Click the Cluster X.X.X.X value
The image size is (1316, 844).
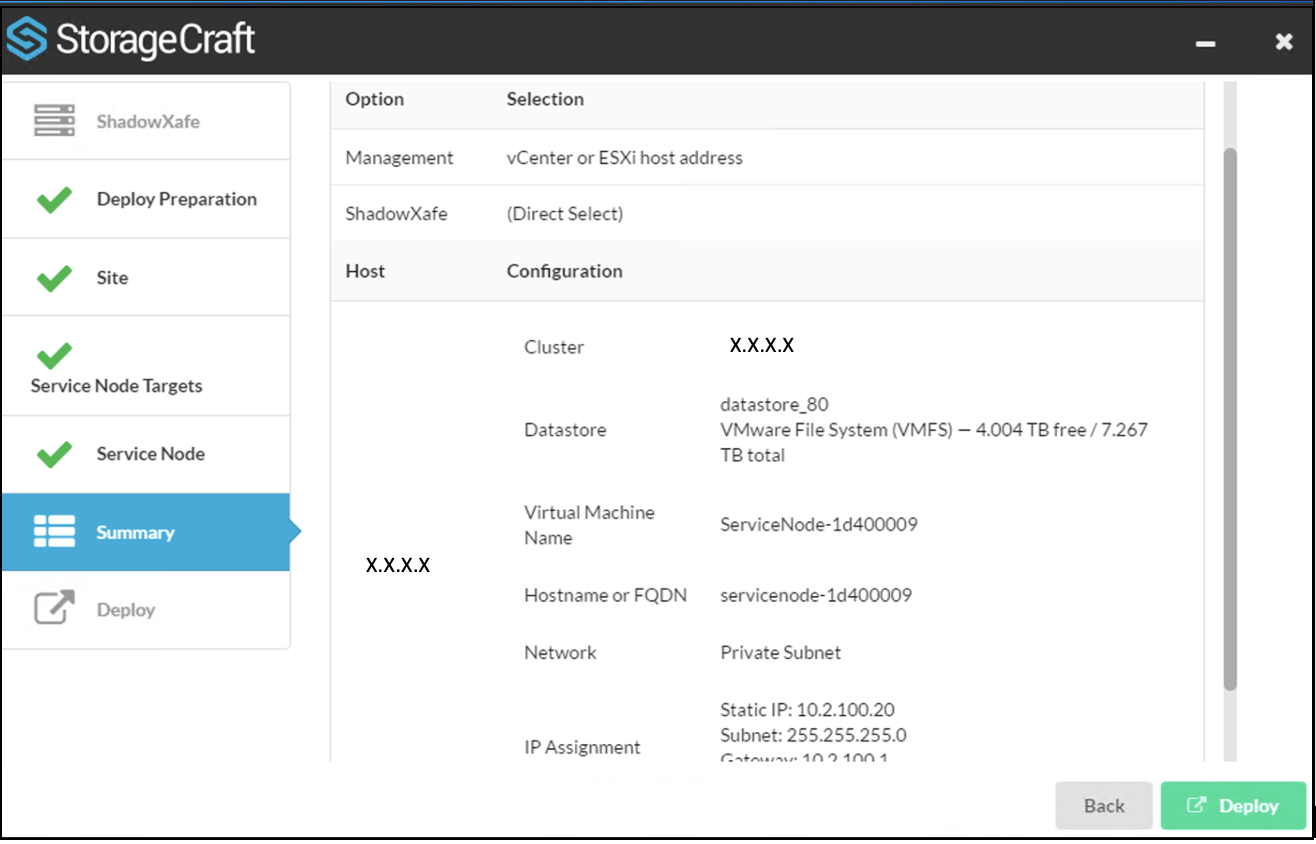click(762, 346)
